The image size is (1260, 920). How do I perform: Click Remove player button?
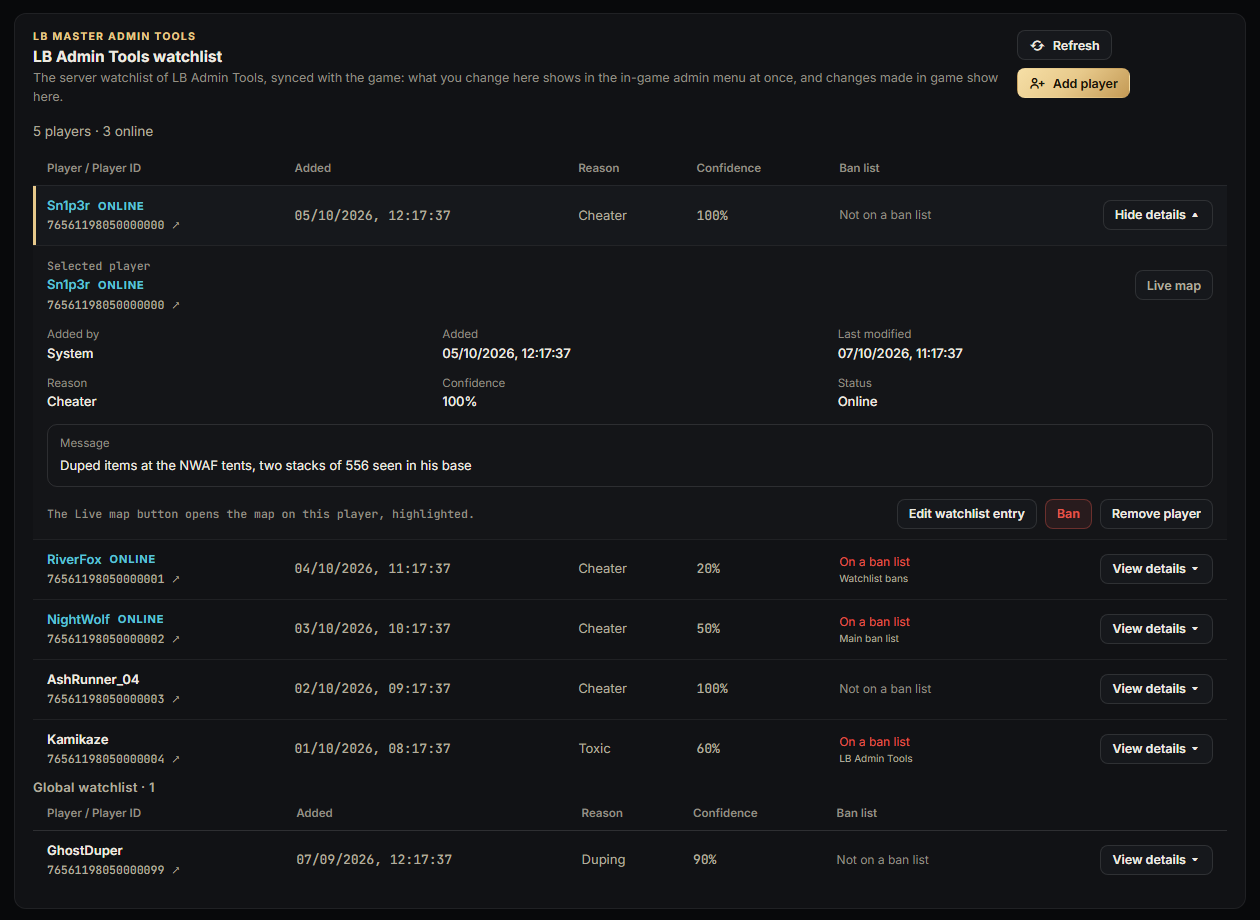point(1156,514)
